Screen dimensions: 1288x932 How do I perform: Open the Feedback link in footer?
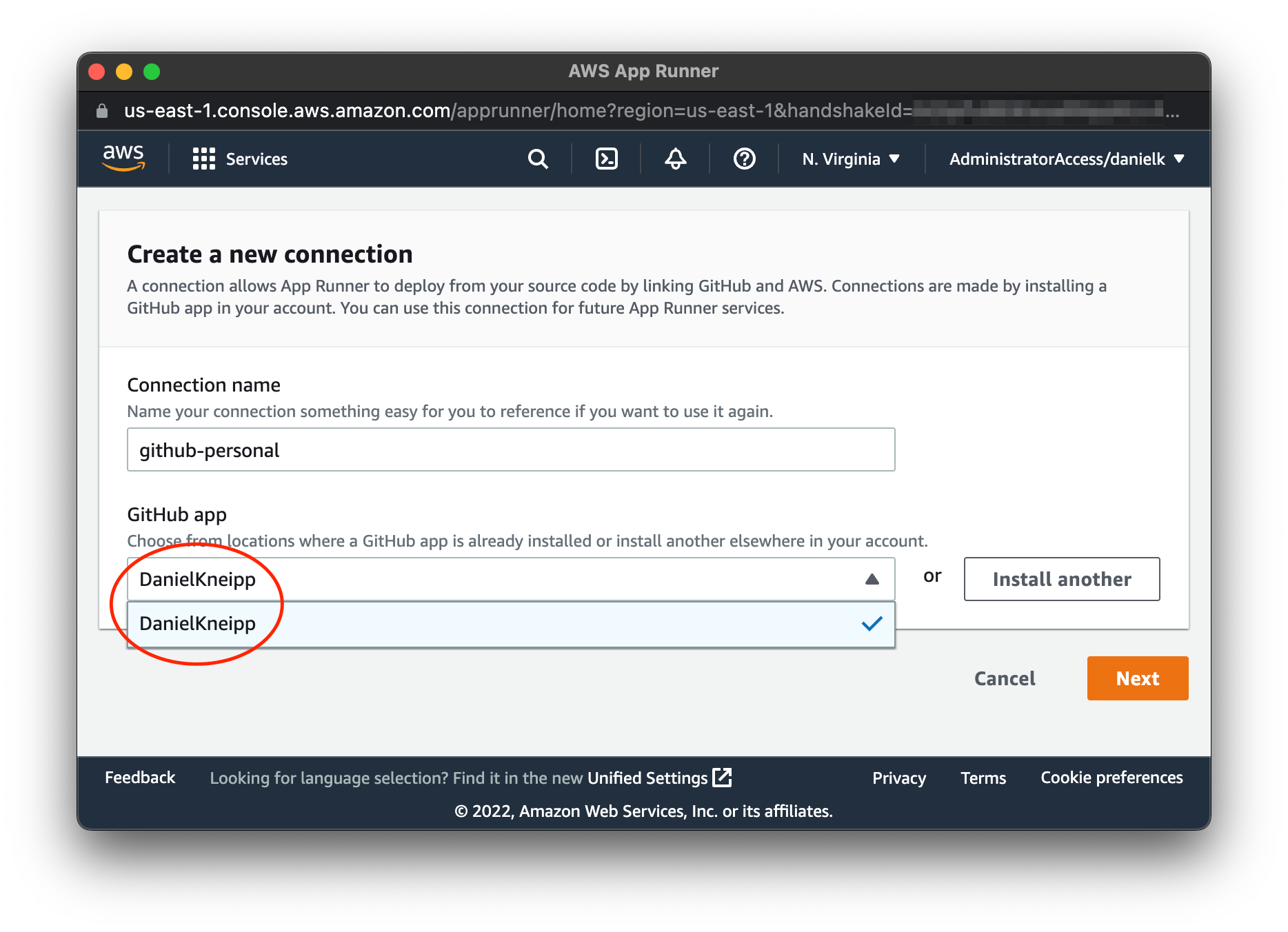[140, 778]
